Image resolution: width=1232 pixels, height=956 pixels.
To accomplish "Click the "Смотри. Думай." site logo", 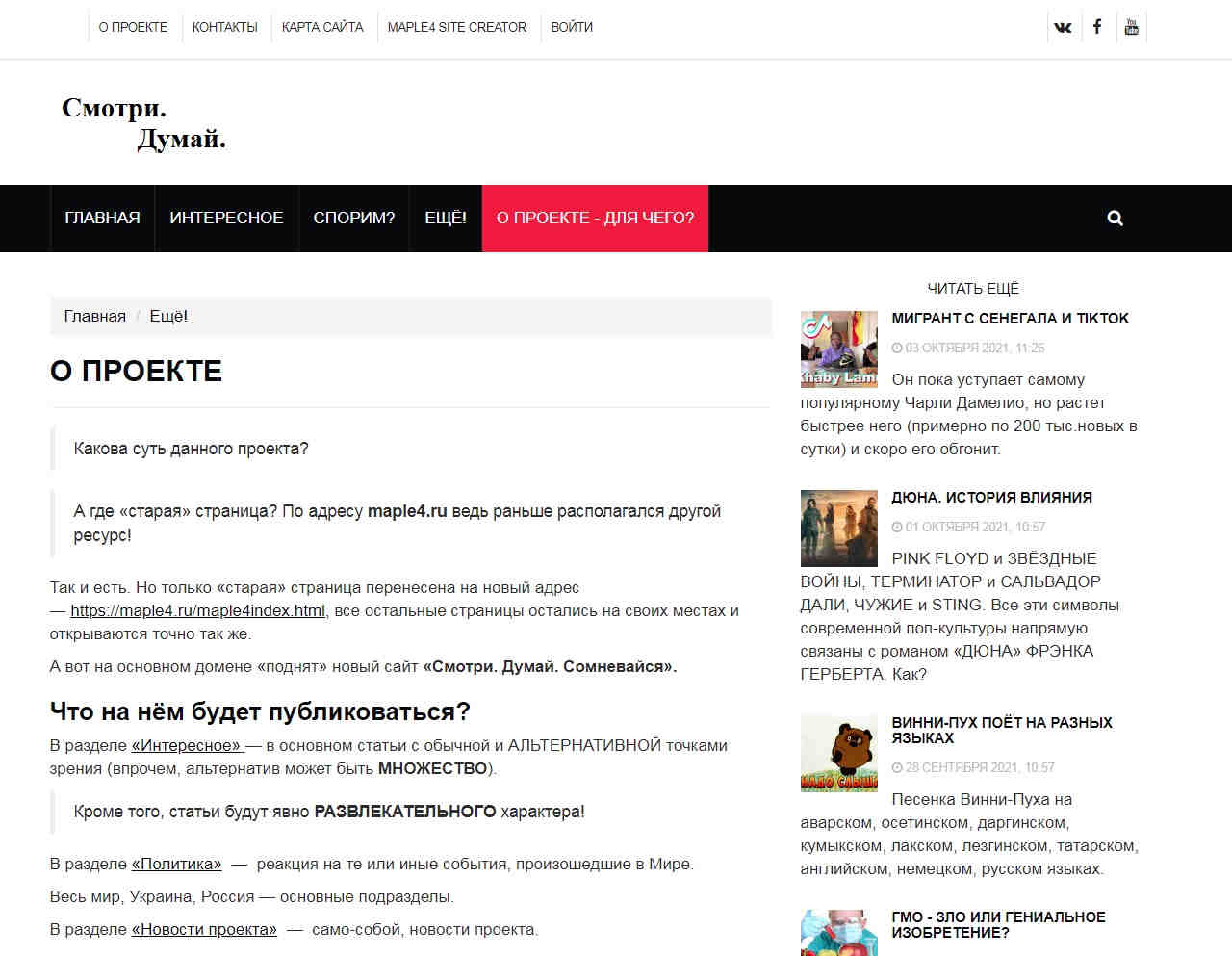I will point(143,123).
